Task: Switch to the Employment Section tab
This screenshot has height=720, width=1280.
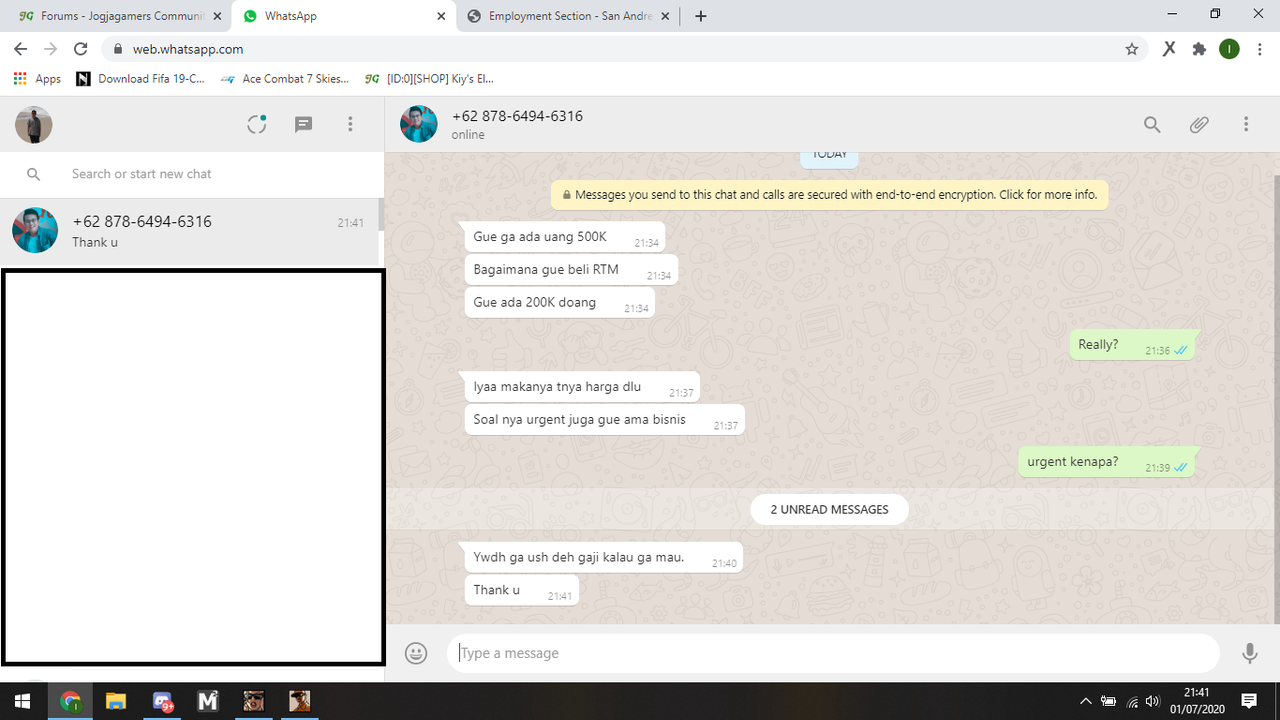Action: [568, 16]
